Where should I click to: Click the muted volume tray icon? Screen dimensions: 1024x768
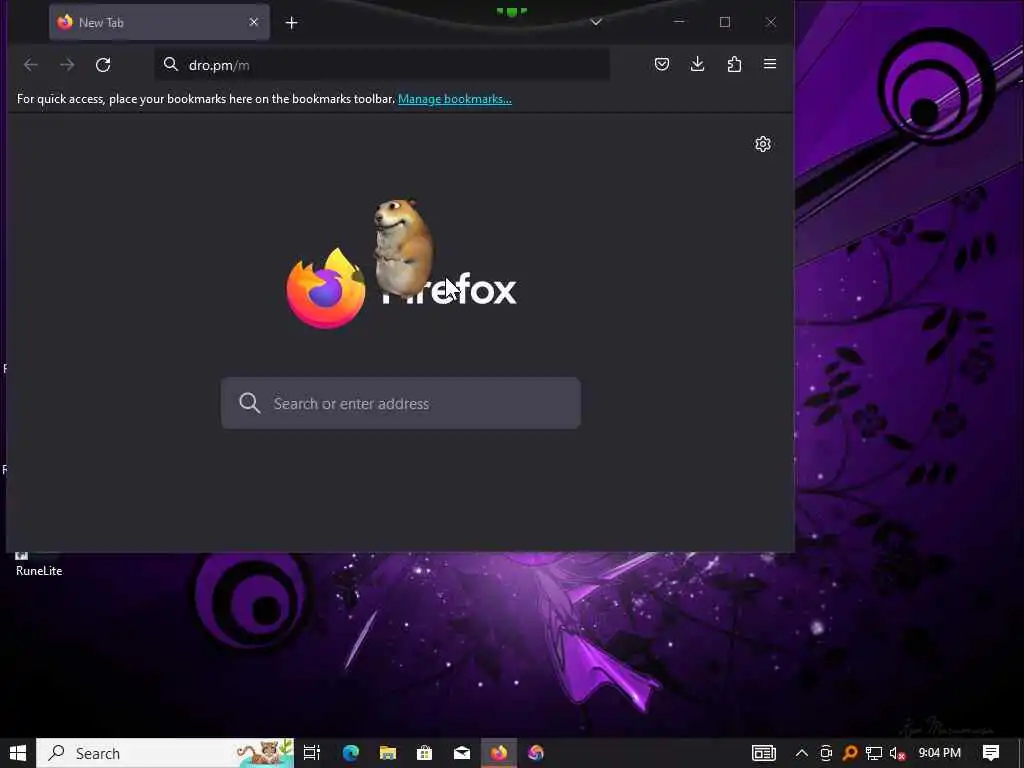pyautogui.click(x=898, y=754)
